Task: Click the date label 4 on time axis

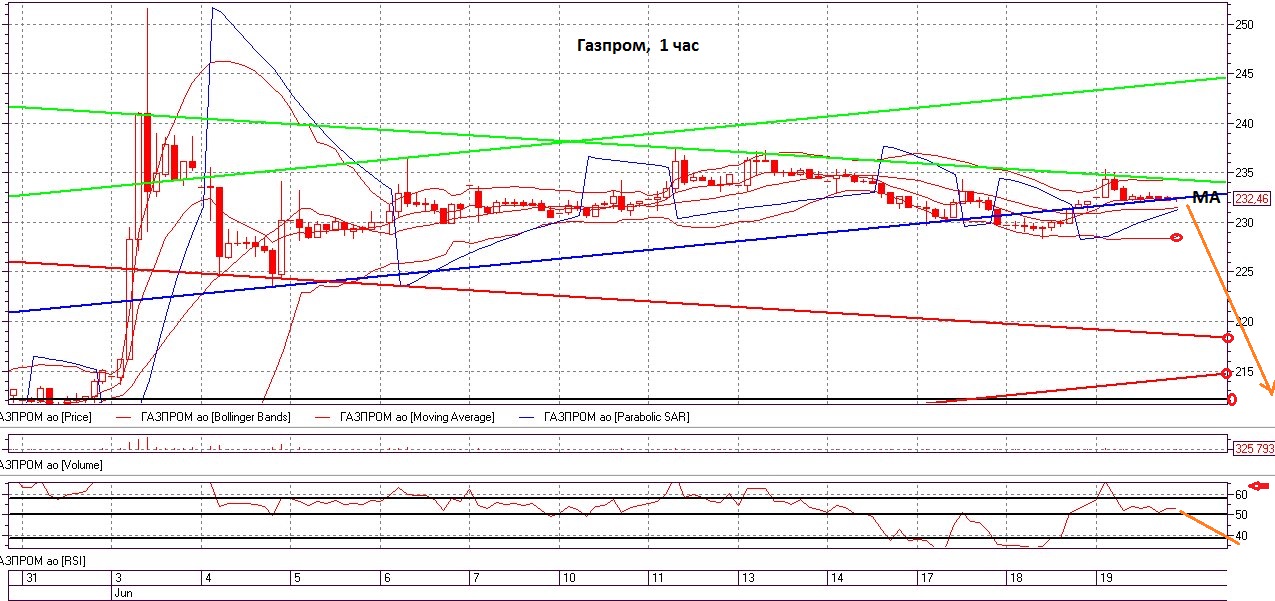Action: [207, 578]
